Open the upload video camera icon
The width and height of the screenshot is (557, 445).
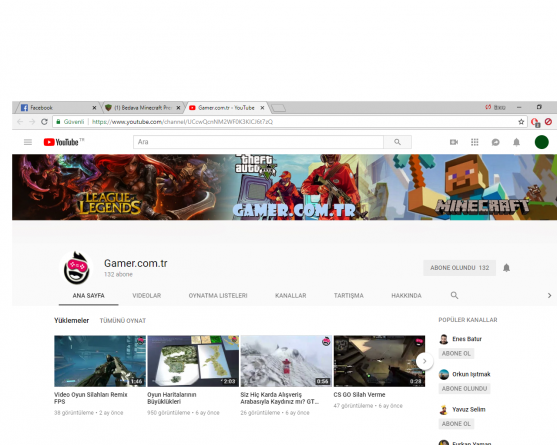tap(454, 142)
